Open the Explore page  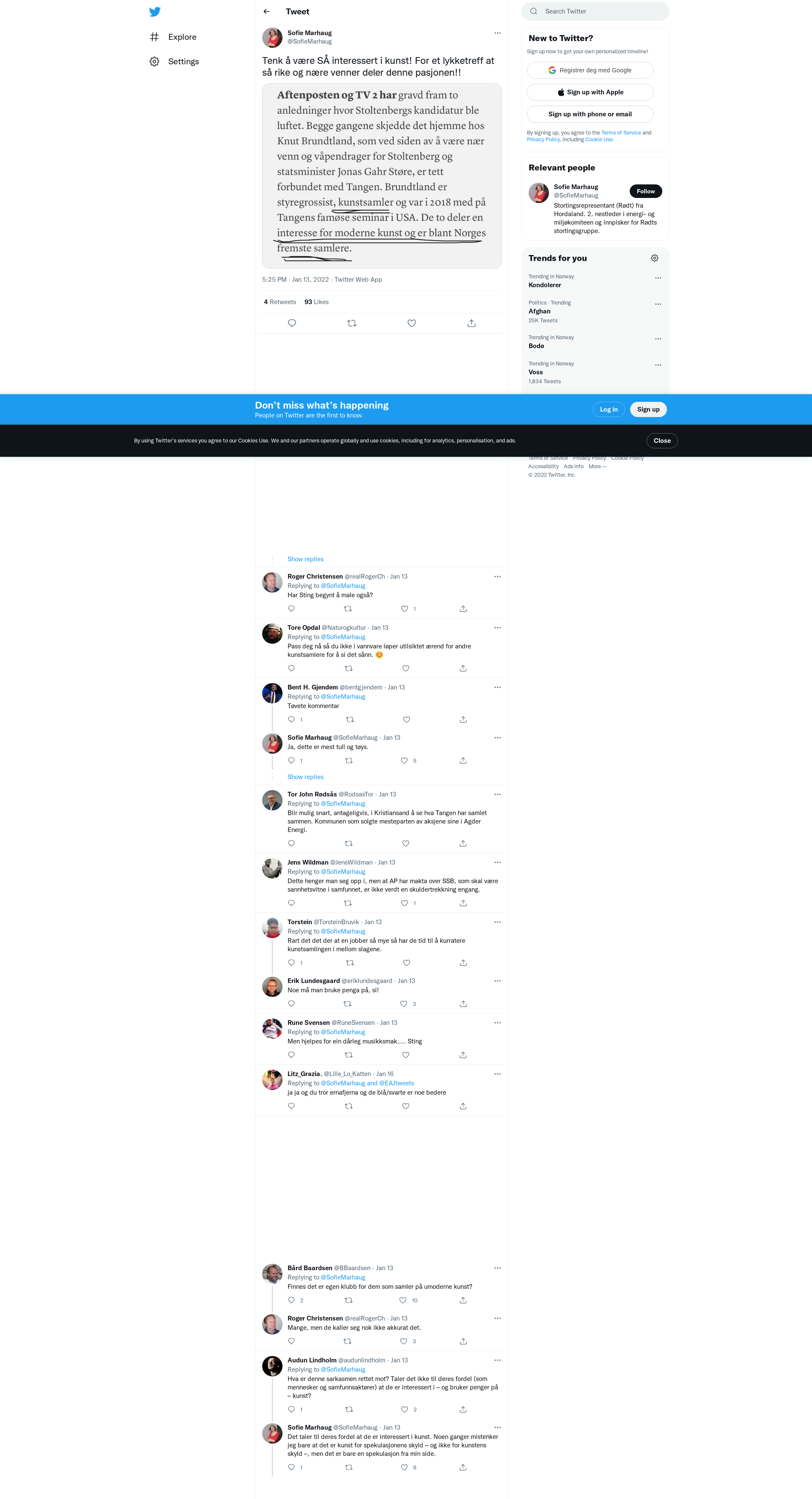(173, 37)
